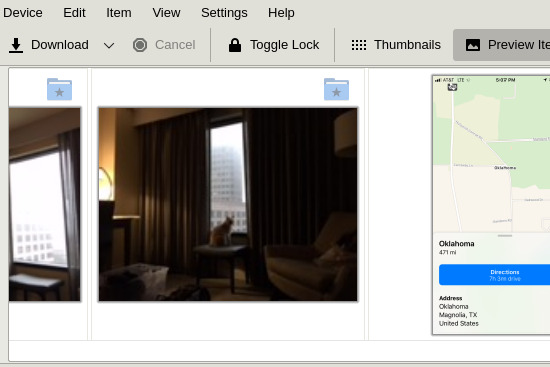The height and width of the screenshot is (367, 550).
Task: Click the 'United States' address text
Action: click(458, 323)
